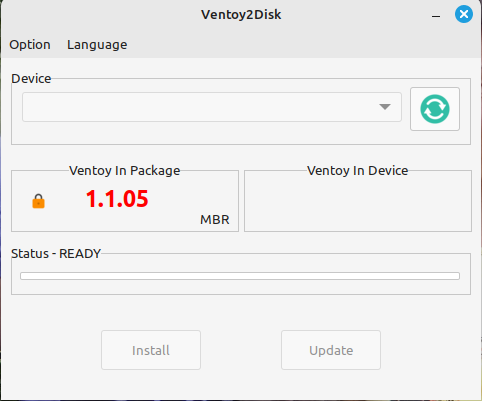Refresh the device list with the green icon
Screen dimensions: 482x401
coord(435,109)
